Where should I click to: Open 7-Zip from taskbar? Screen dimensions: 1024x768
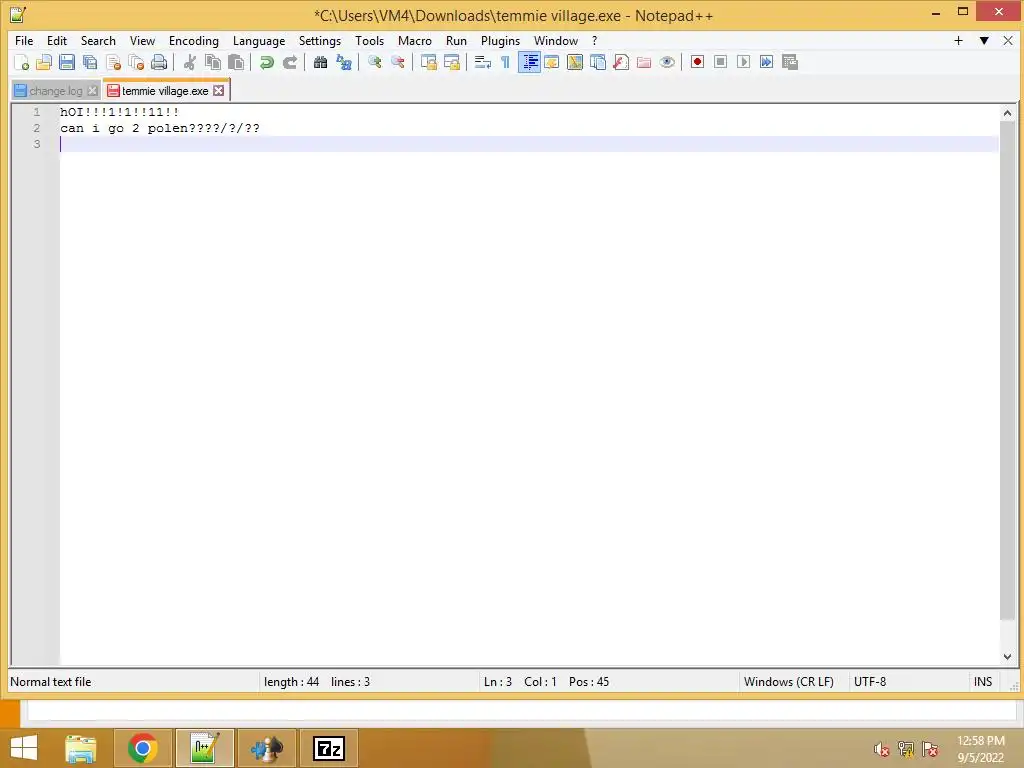[328, 748]
